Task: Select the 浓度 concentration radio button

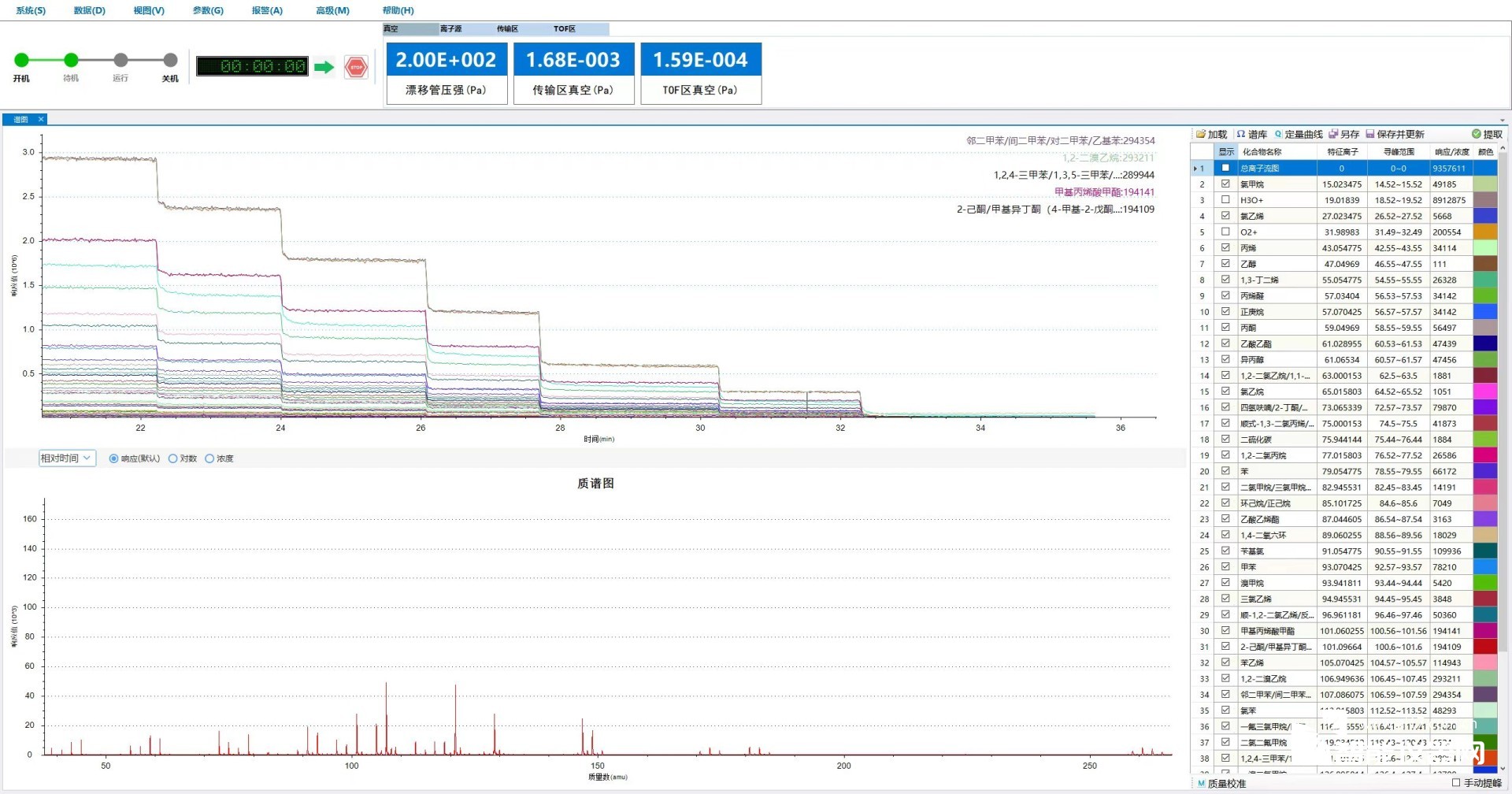Action: click(209, 458)
